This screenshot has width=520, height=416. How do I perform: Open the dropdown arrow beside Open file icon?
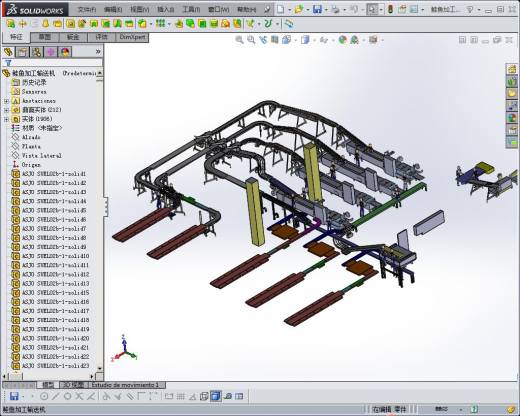(308, 10)
